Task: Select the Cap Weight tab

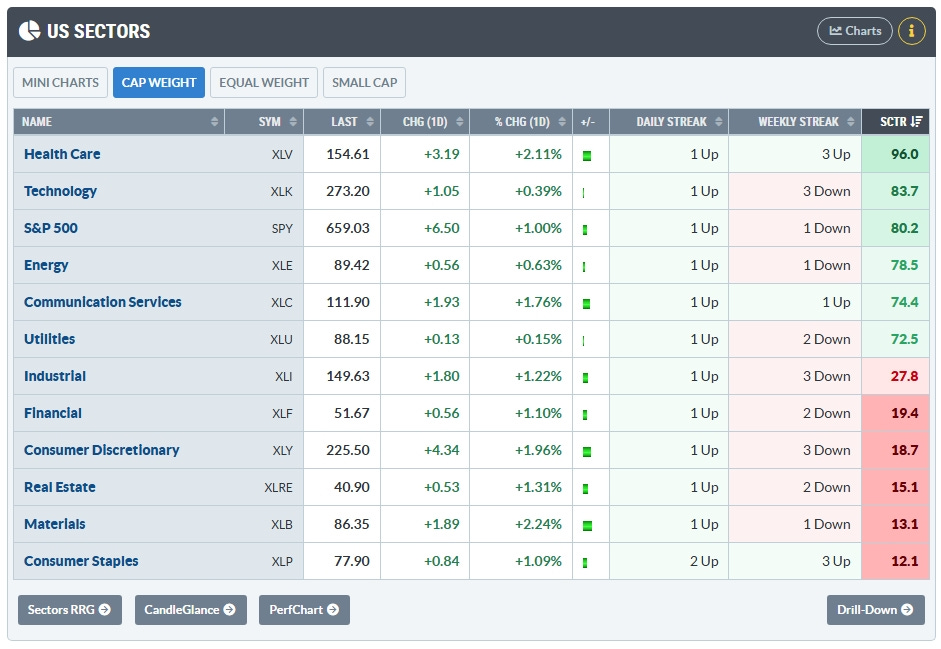Action: point(159,82)
